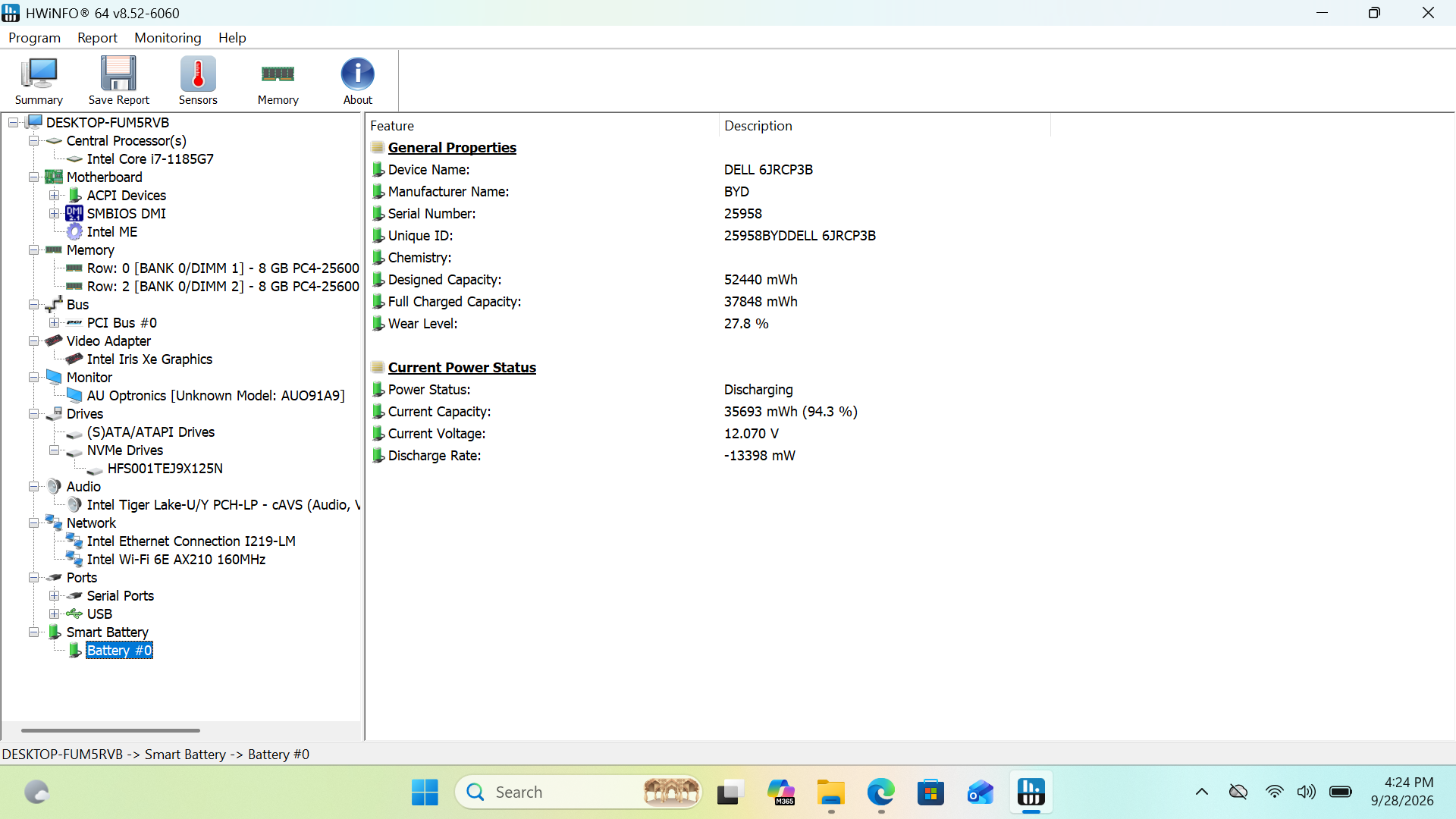Select the Intel ME gear icon

coord(74,232)
